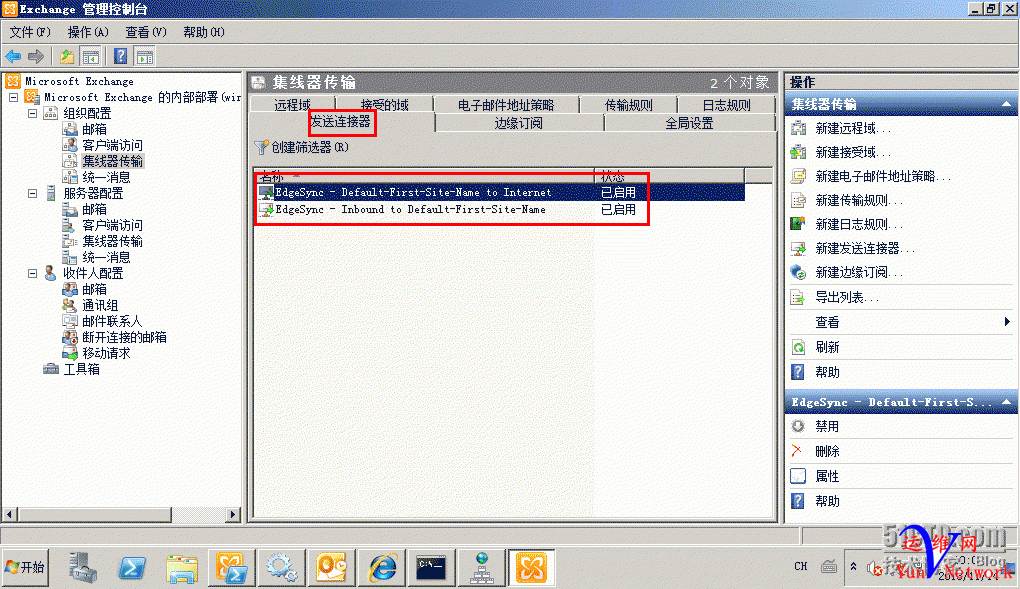Switch to the 全局设置 tab
Viewport: 1020px width, 589px height.
[690, 123]
